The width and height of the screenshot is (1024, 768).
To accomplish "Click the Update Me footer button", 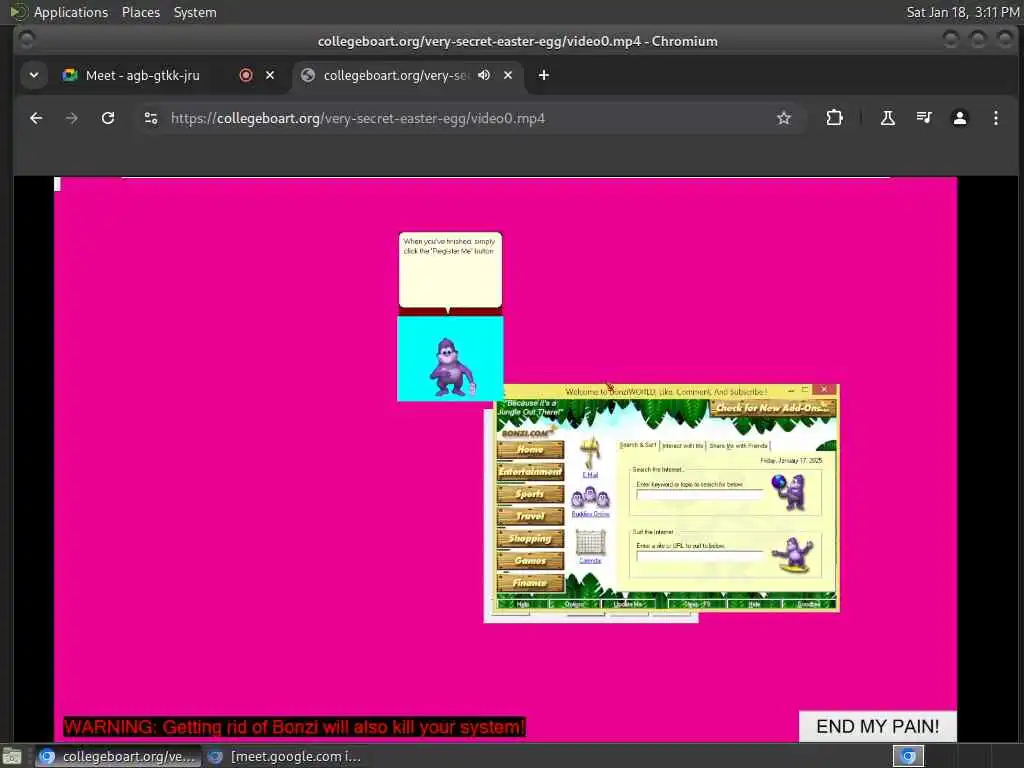I will coord(628,604).
